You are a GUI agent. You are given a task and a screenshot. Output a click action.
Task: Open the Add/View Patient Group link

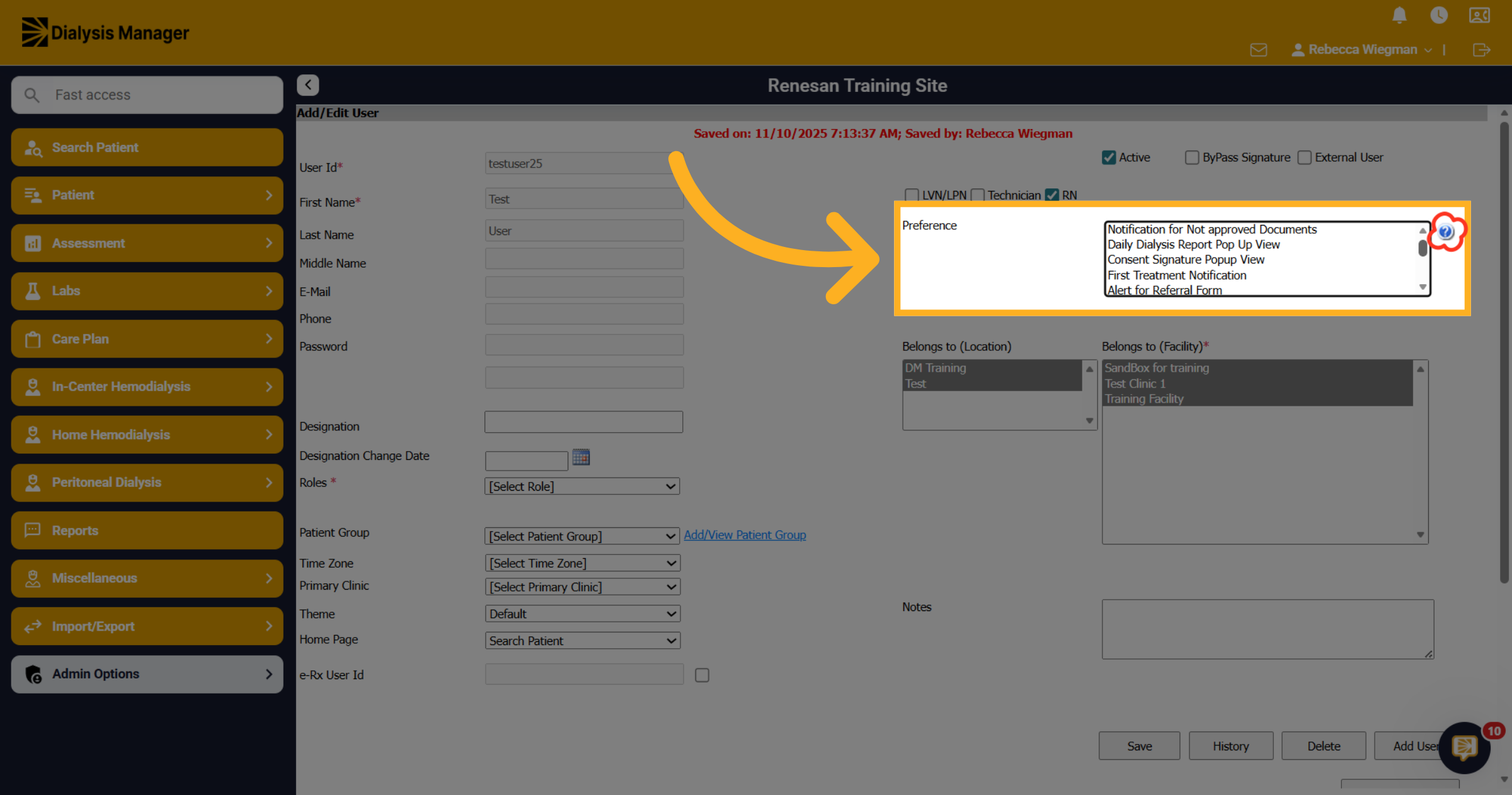tap(745, 535)
